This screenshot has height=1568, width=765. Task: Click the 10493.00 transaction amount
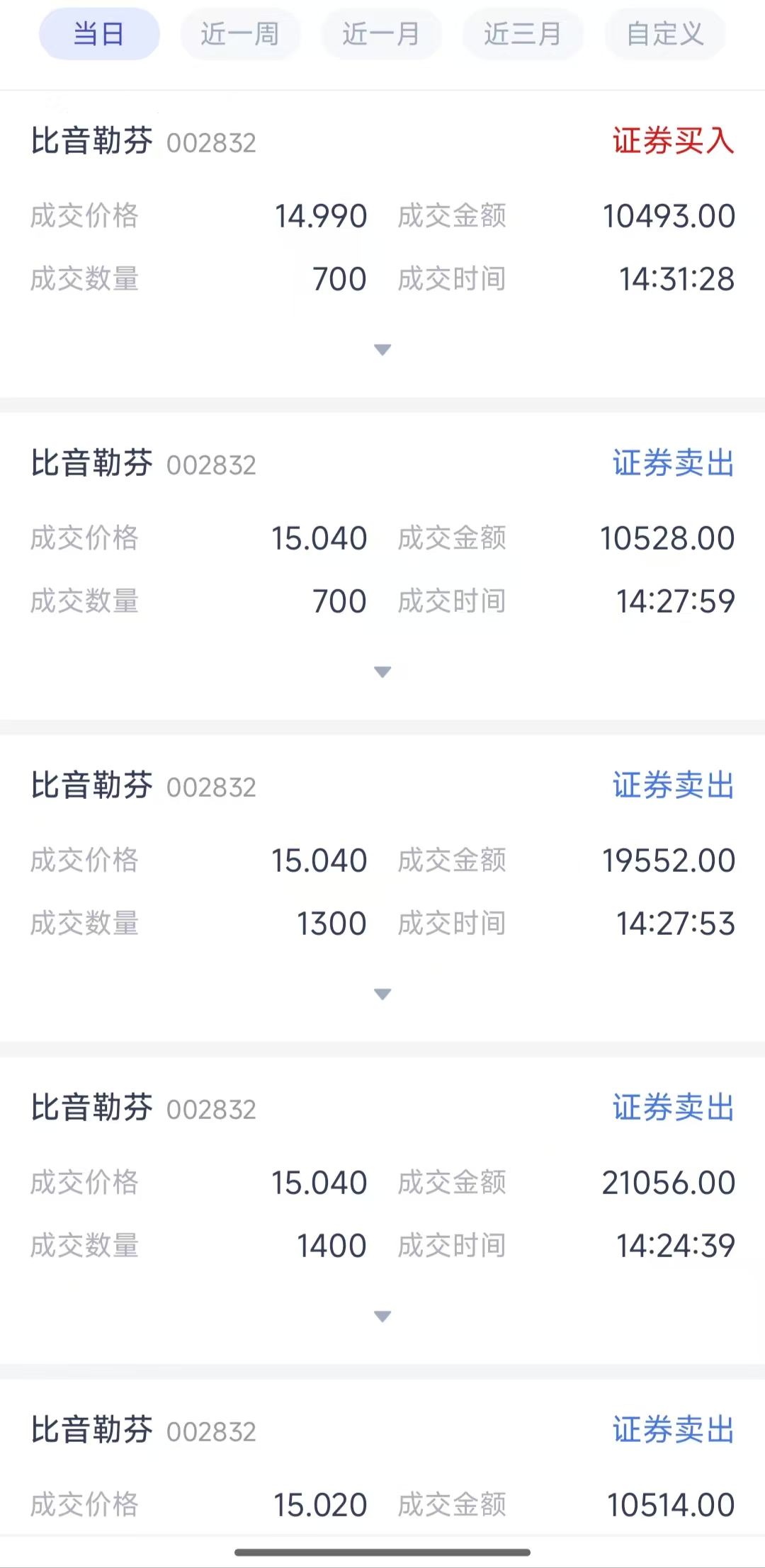tap(669, 216)
